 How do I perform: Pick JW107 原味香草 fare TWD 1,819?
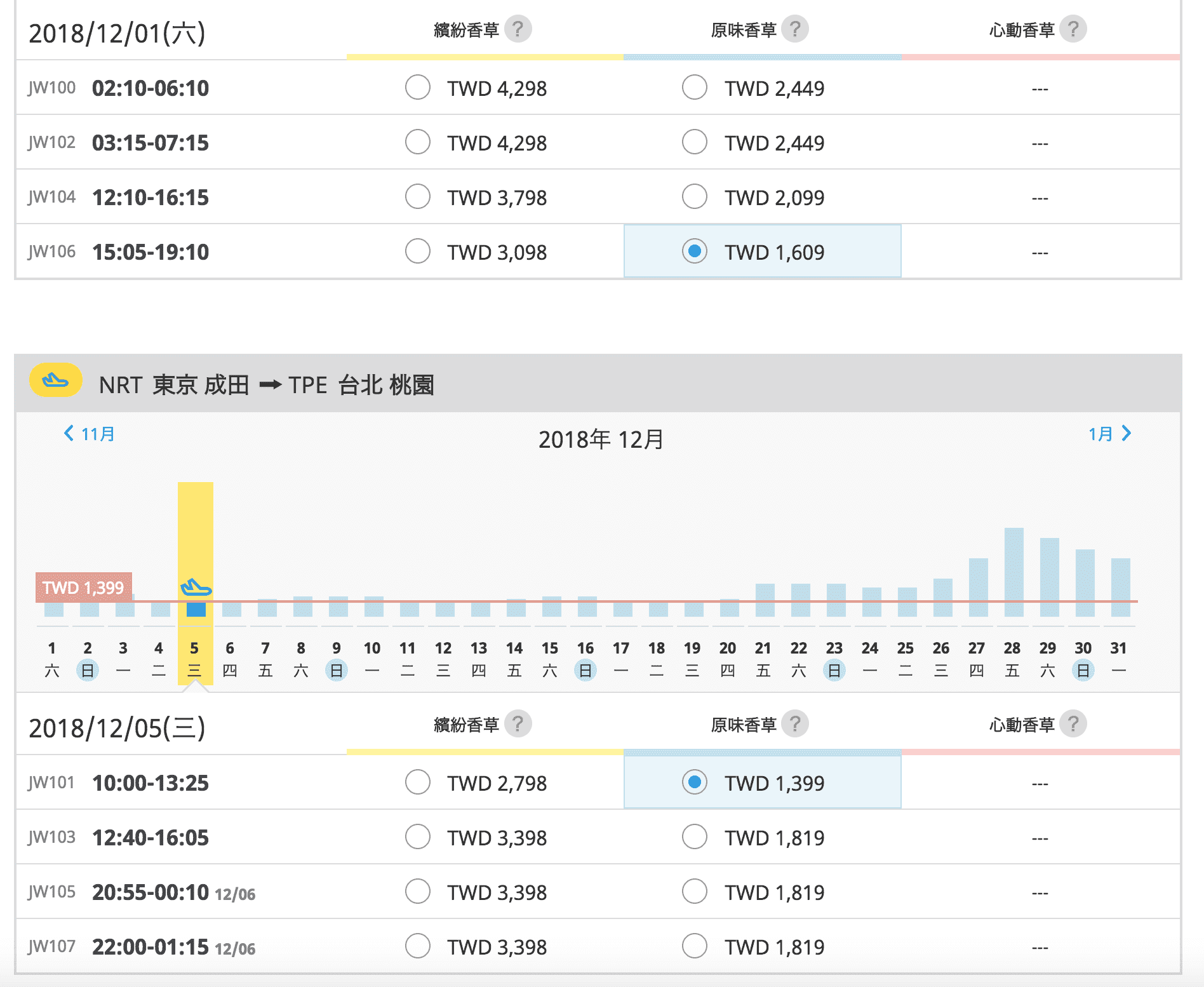695,946
